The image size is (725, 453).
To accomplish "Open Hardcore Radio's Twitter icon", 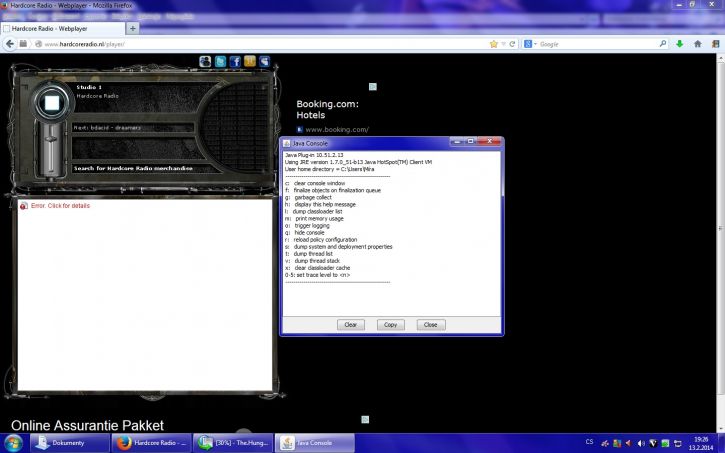I will point(220,61).
